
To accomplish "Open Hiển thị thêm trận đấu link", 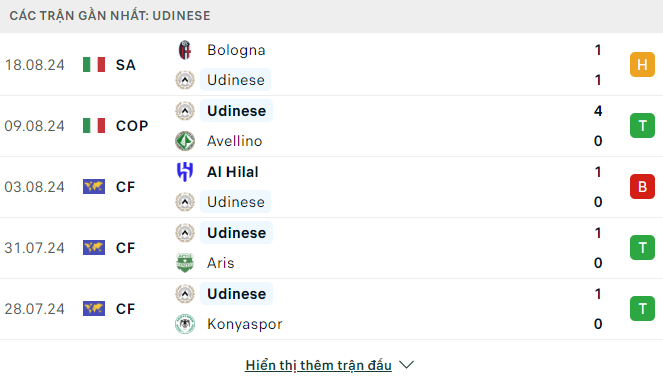I will [x=318, y=365].
